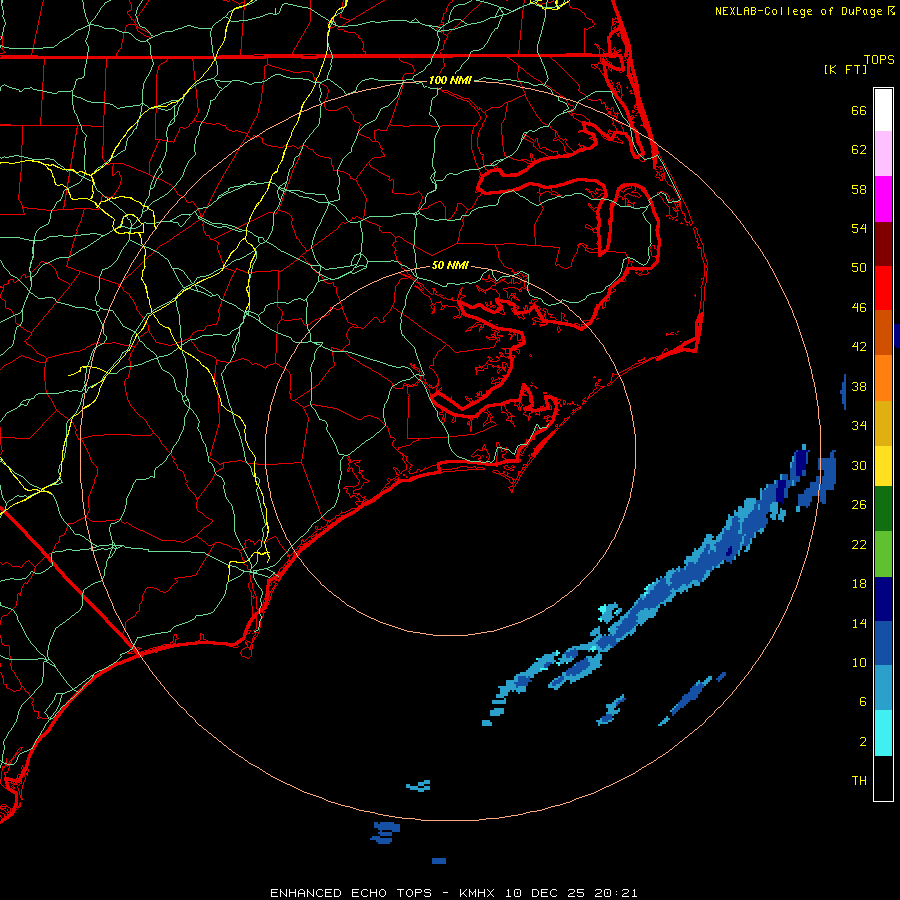
Task: Click the '18' legend value
Action: 859,584
